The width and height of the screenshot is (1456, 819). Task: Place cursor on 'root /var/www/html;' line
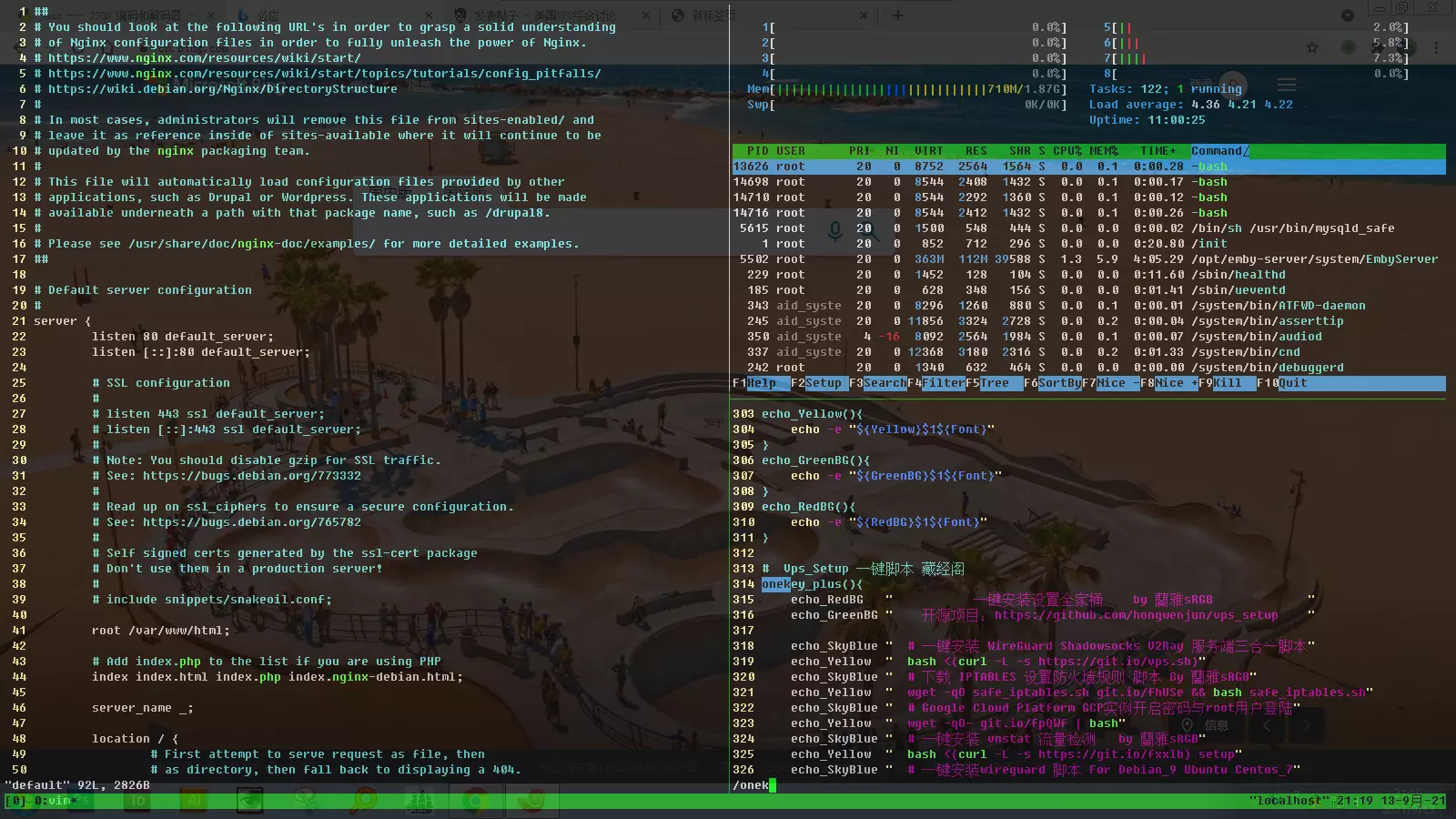(x=161, y=631)
